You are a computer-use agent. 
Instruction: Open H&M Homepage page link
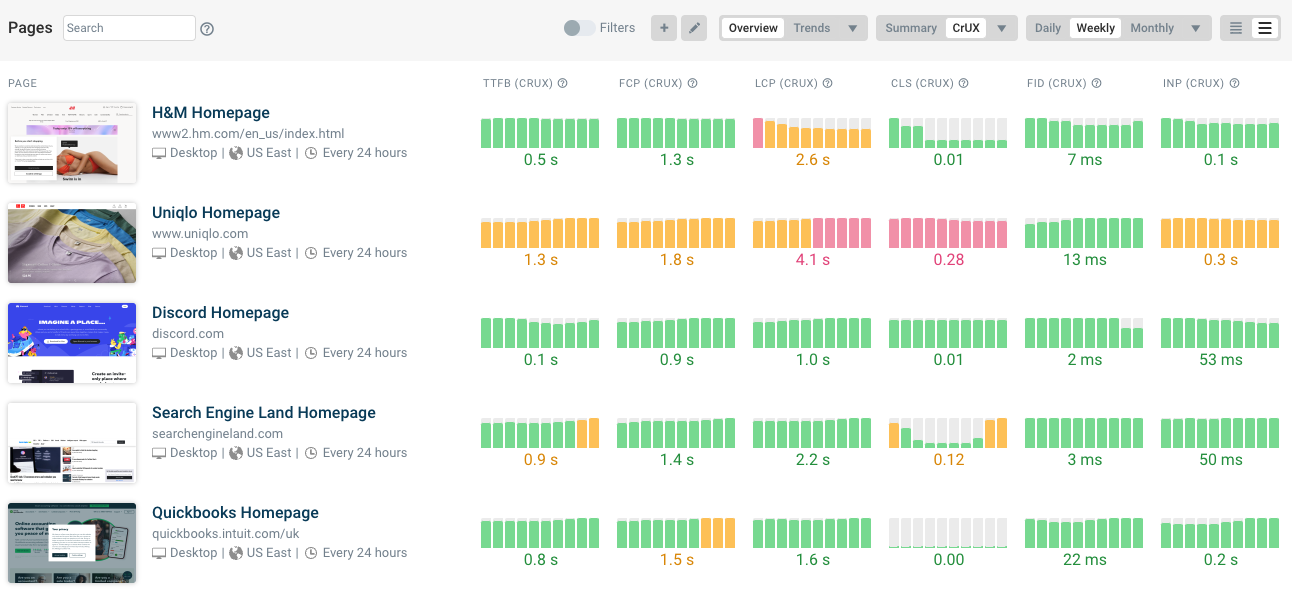pos(211,113)
